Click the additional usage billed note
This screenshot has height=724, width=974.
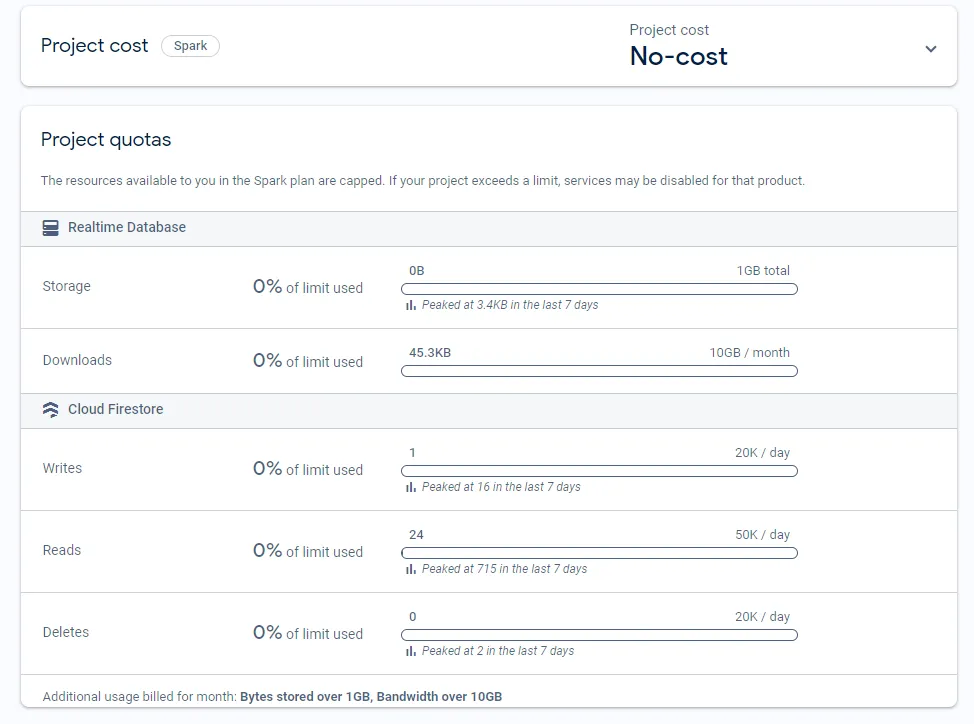[x=272, y=697]
